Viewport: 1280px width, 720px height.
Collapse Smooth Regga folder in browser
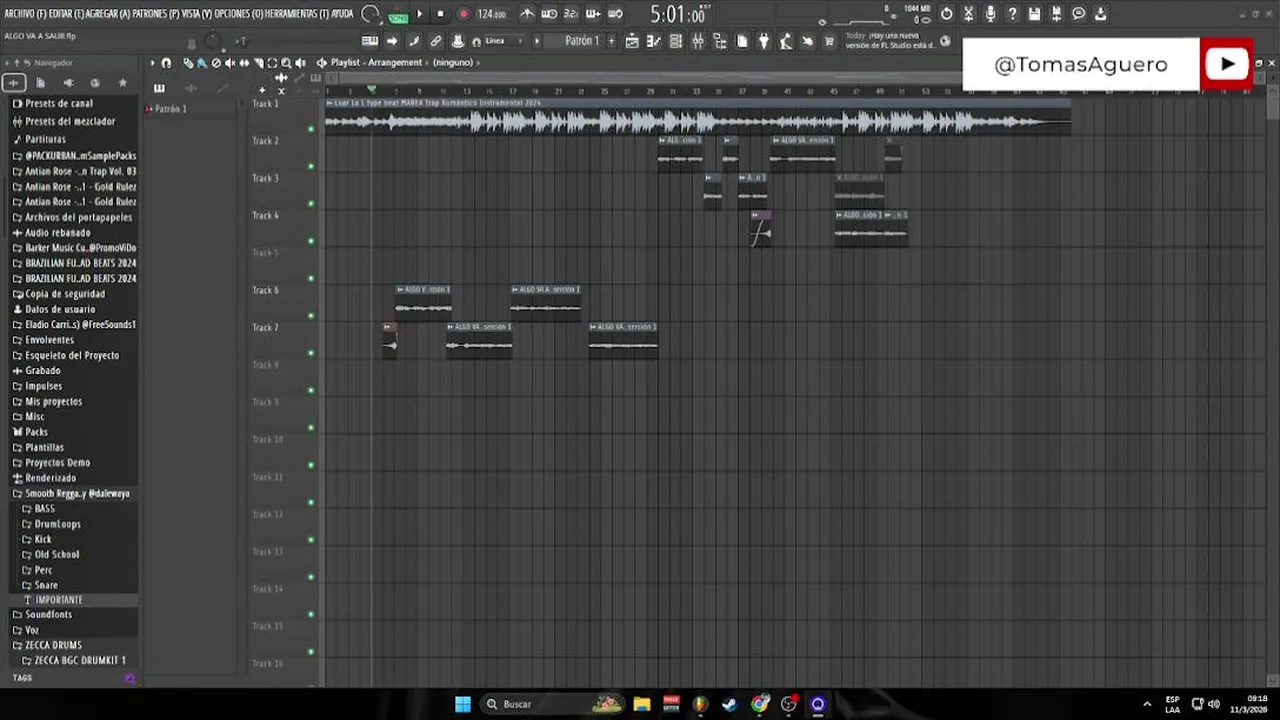(x=71, y=493)
